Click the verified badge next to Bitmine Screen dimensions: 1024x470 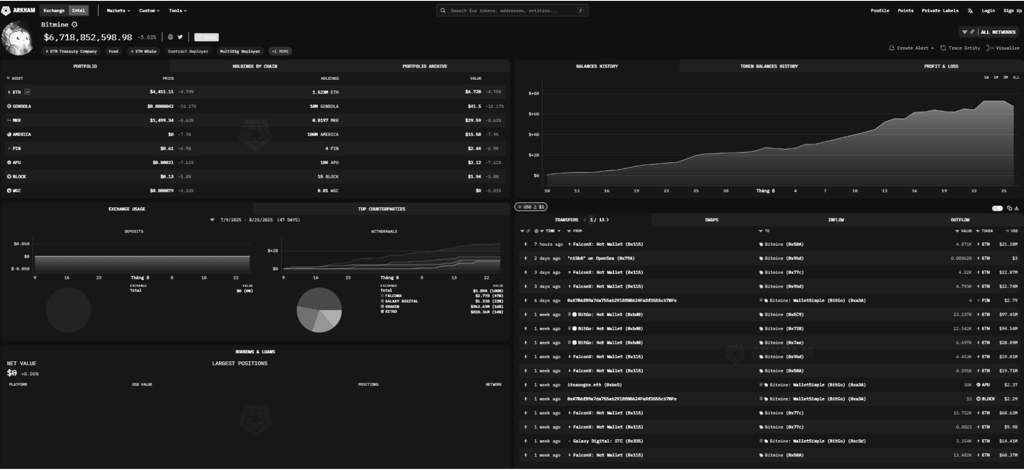(74, 24)
